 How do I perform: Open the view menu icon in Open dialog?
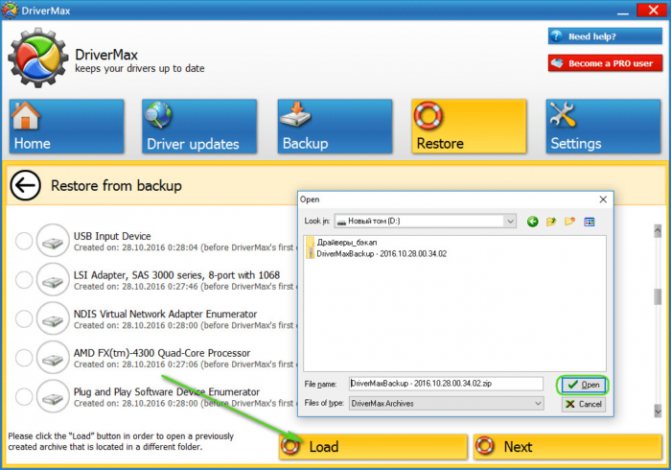(x=589, y=222)
